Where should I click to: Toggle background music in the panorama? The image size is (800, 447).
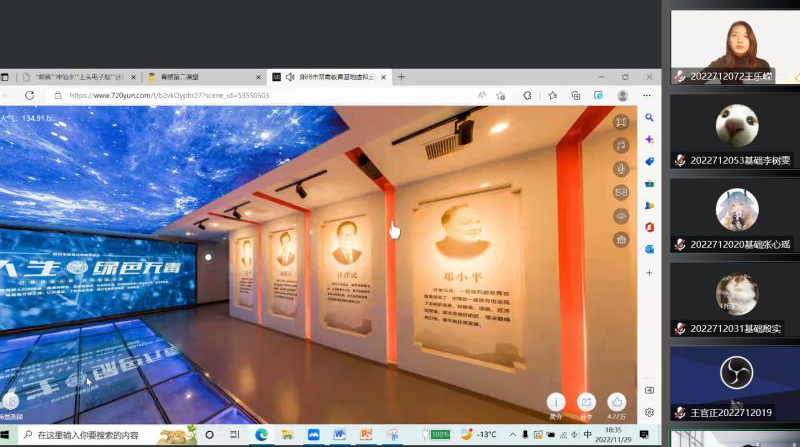tap(621, 145)
